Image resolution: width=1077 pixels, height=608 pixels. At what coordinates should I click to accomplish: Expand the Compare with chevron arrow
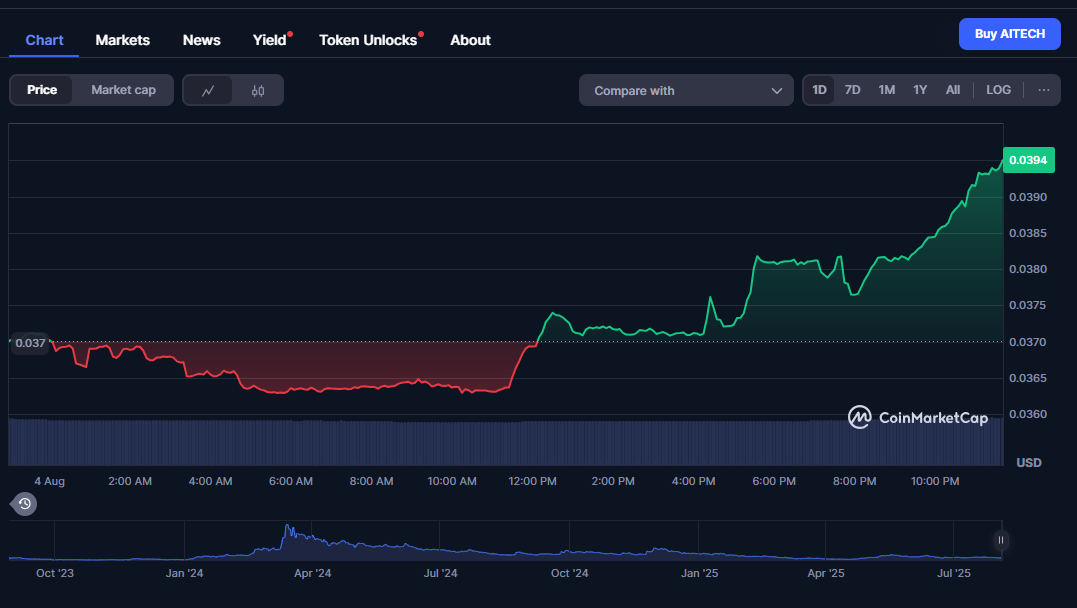coord(776,91)
